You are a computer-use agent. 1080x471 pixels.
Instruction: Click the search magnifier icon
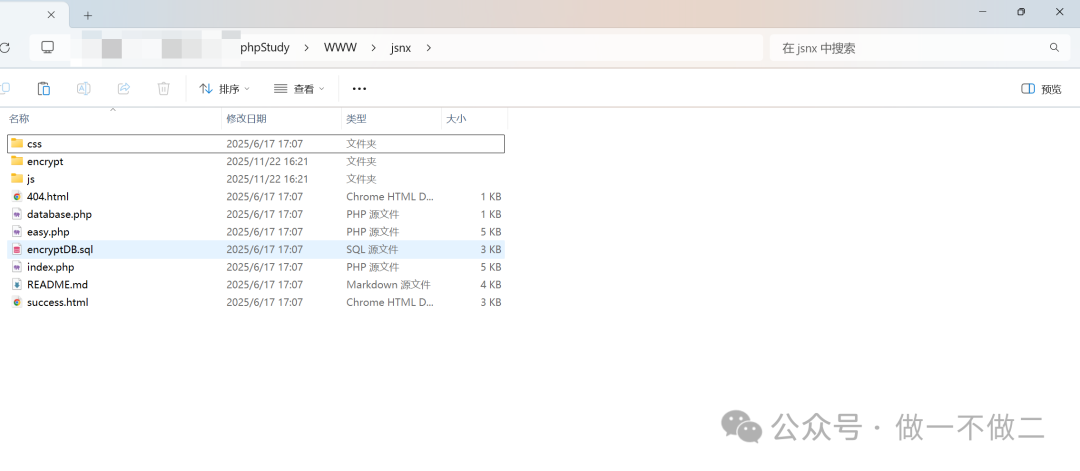click(1054, 48)
